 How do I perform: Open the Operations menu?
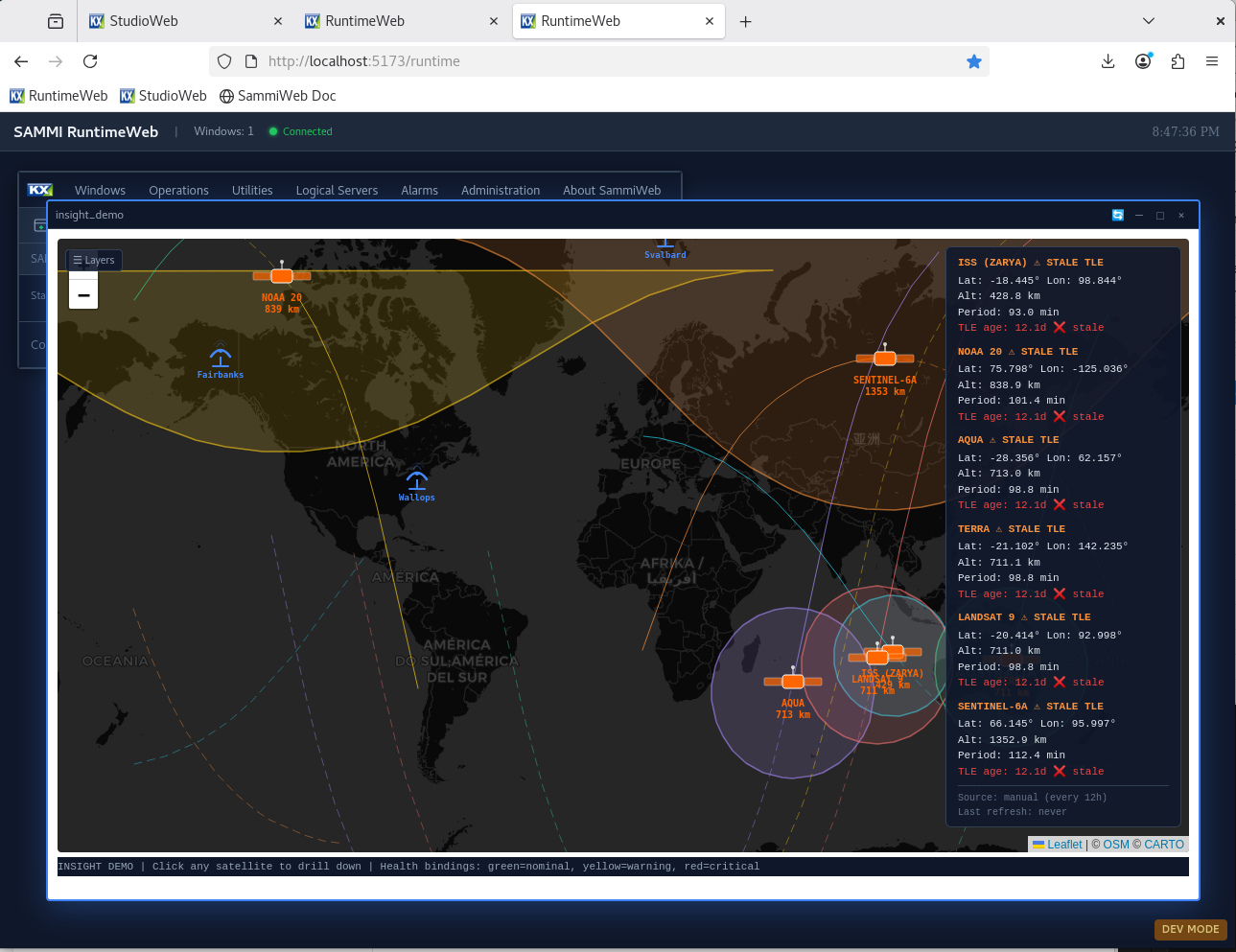coord(178,190)
